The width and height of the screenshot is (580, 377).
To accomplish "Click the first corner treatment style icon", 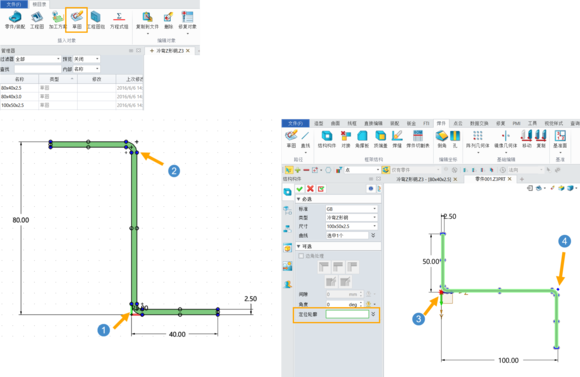I will pyautogui.click(x=324, y=267).
